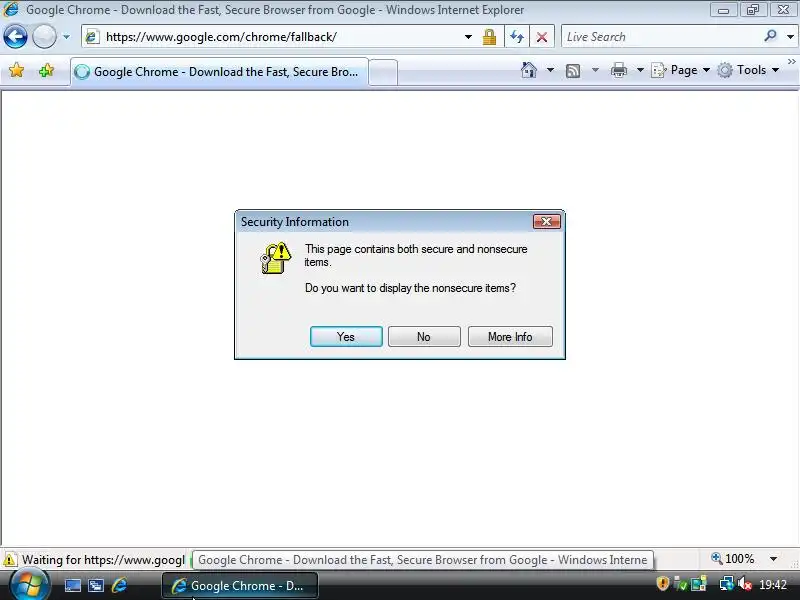Click the warning padlock icon in dialog

pyautogui.click(x=276, y=258)
